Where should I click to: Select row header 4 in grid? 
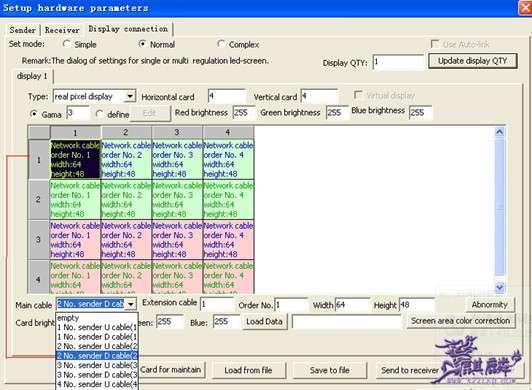(39, 276)
